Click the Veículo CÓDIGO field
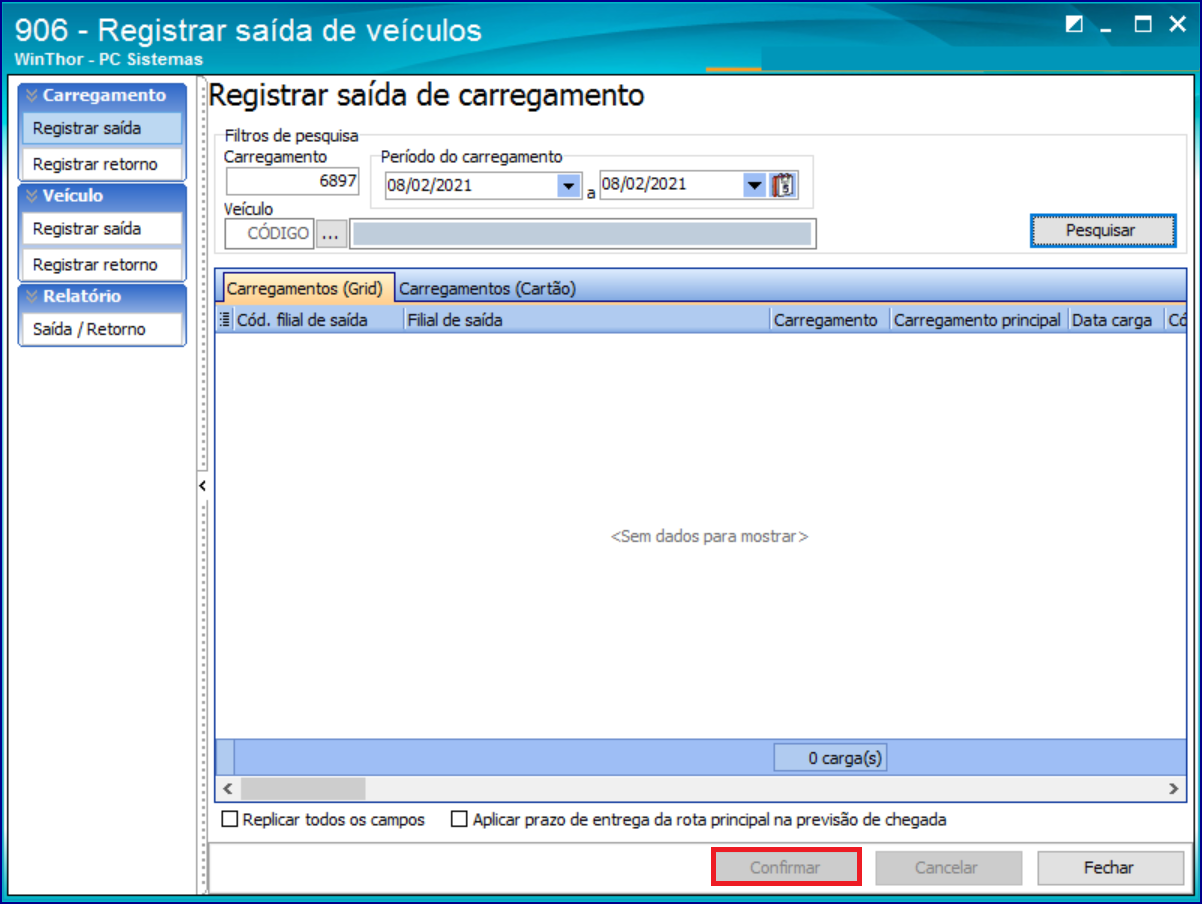The height and width of the screenshot is (904, 1202). point(269,234)
